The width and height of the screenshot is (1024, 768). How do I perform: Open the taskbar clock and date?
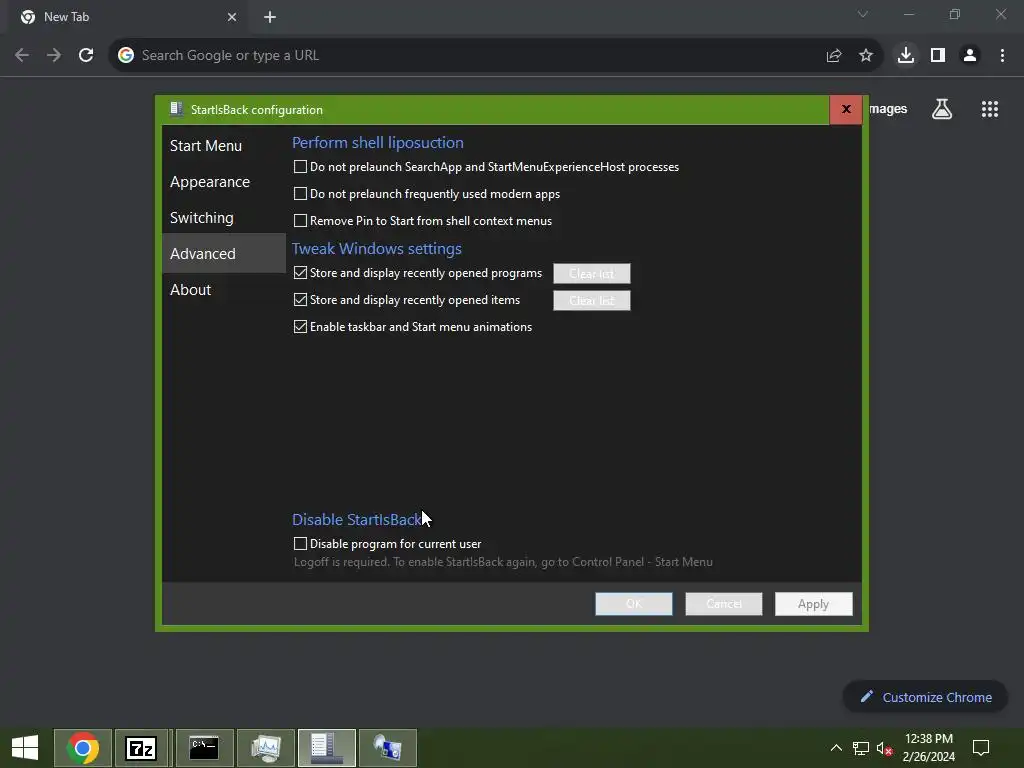pyautogui.click(x=929, y=748)
